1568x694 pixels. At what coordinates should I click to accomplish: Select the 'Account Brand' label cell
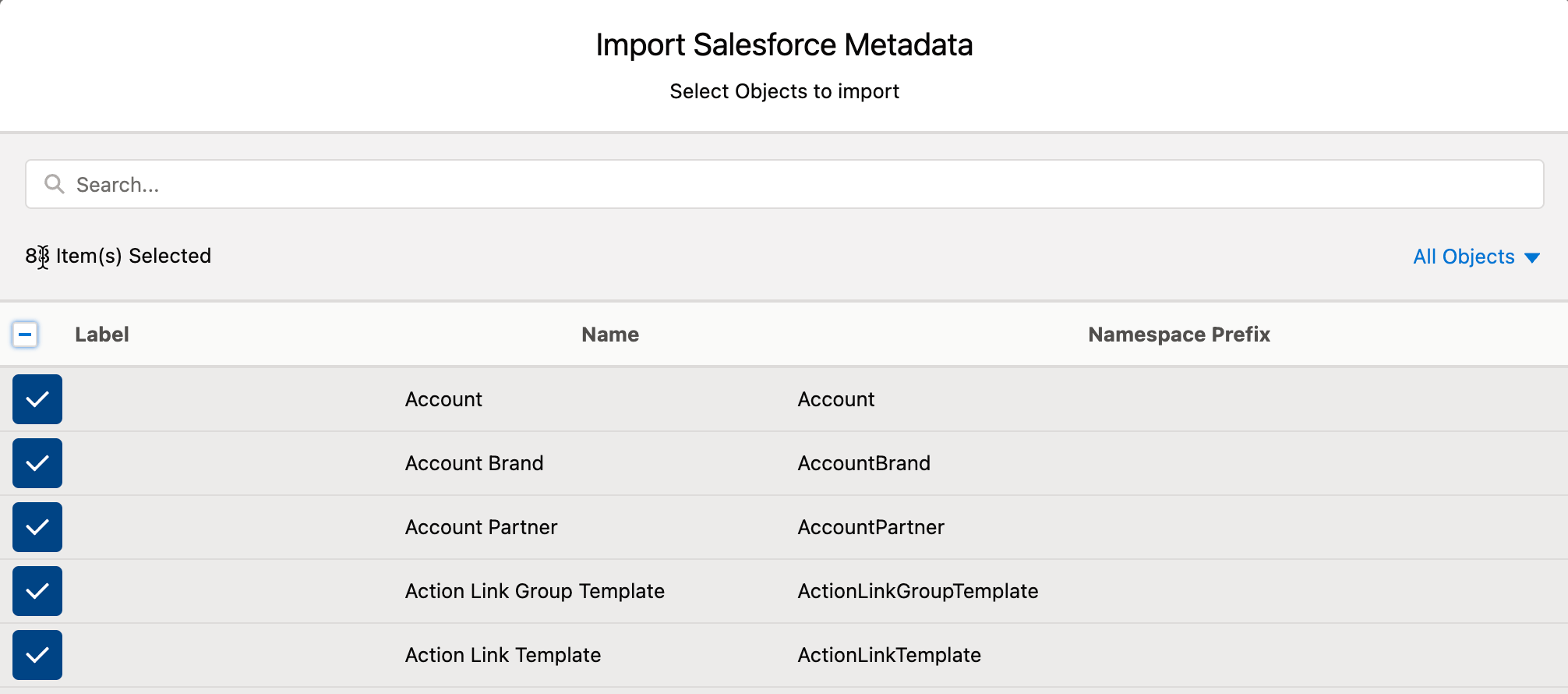pyautogui.click(x=474, y=463)
